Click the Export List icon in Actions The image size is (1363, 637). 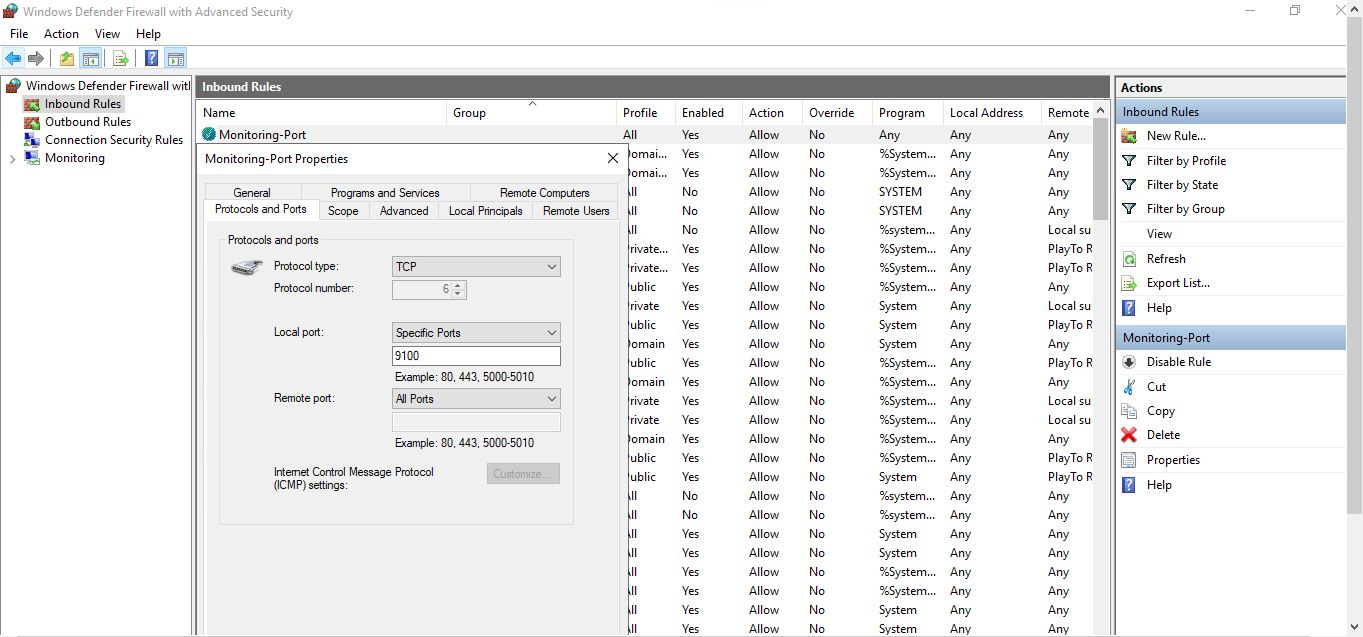point(1129,283)
